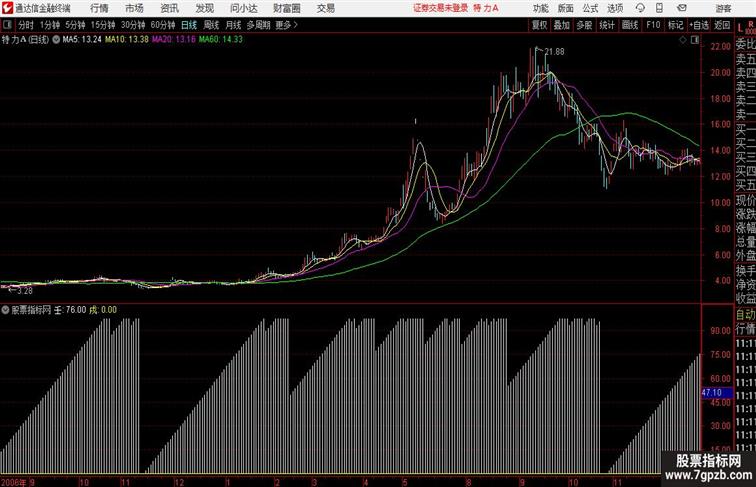Image resolution: width=756 pixels, height=487 pixels.
Task: Expand the 更多 periods chevron
Action: pyautogui.click(x=296, y=25)
